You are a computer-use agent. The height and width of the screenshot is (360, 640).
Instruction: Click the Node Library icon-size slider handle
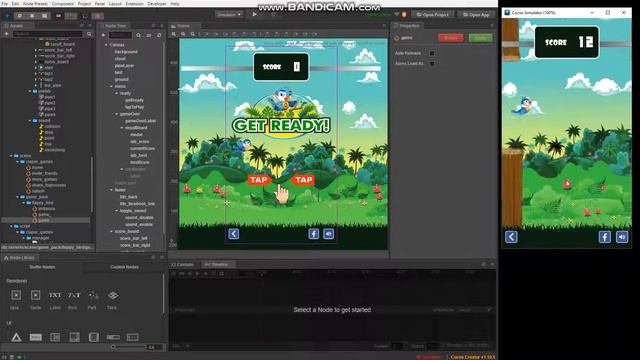click(113, 347)
